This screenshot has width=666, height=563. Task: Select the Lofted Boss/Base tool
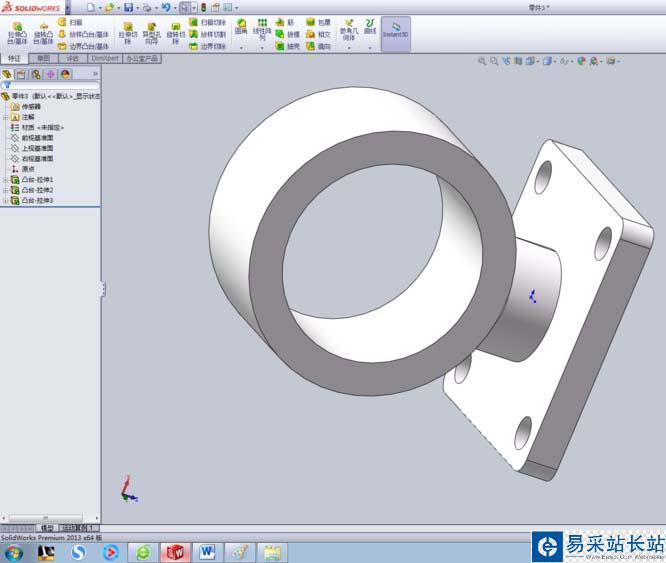pyautogui.click(x=83, y=34)
